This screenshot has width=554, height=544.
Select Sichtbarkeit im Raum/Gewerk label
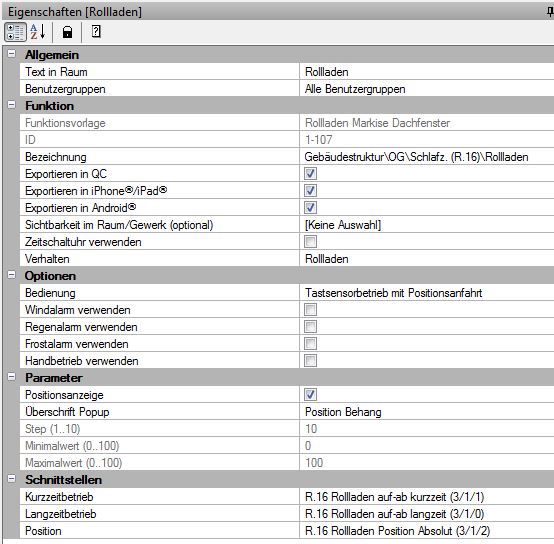(119, 225)
